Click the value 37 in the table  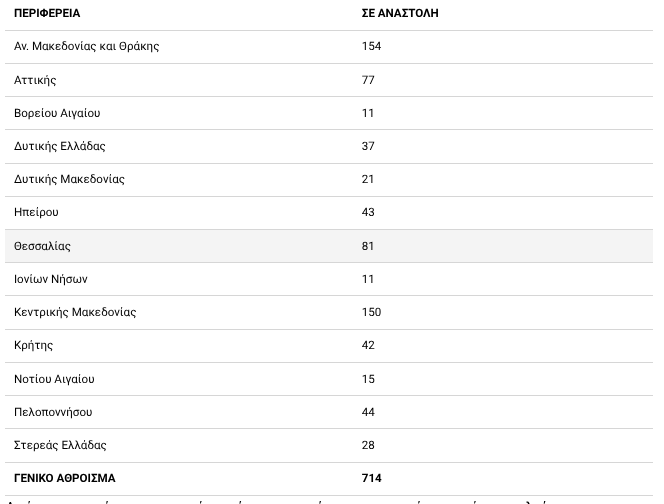tap(368, 146)
